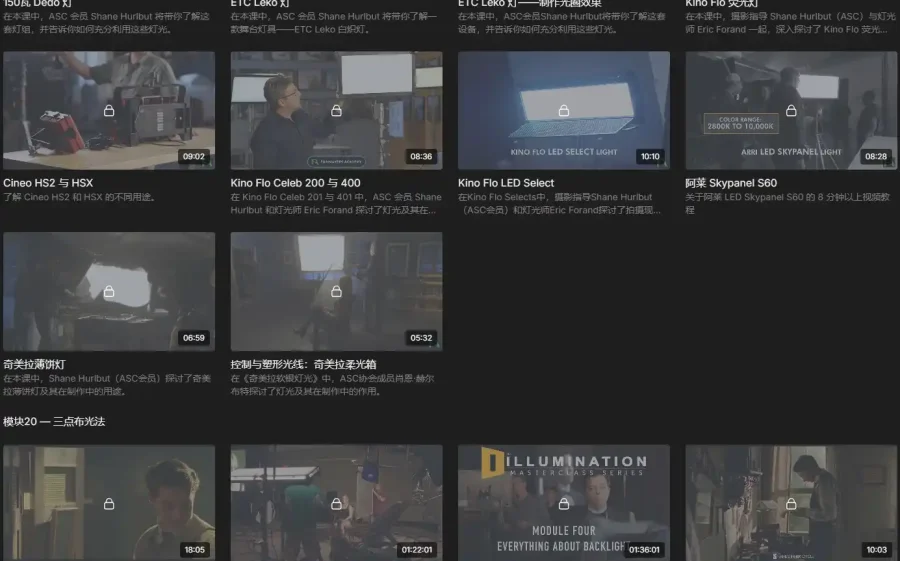Viewport: 900px width, 561px height.
Task: Select the Kino Flo LED Select title
Action: 506,183
